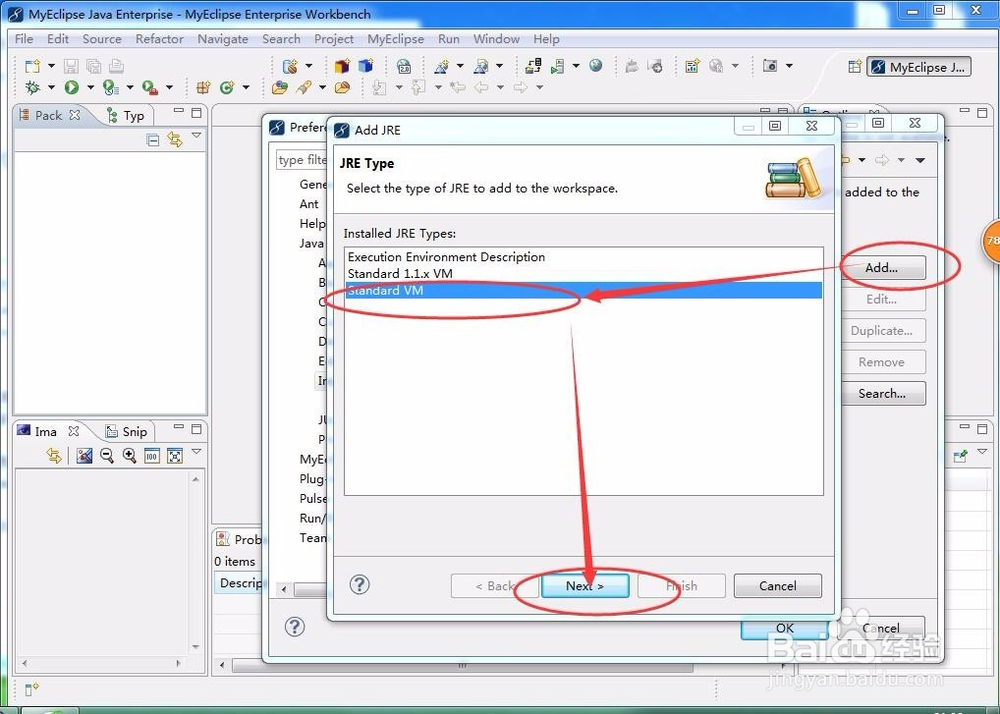The width and height of the screenshot is (1000, 714).
Task: Click the Print toolbar icon
Action: tap(116, 66)
